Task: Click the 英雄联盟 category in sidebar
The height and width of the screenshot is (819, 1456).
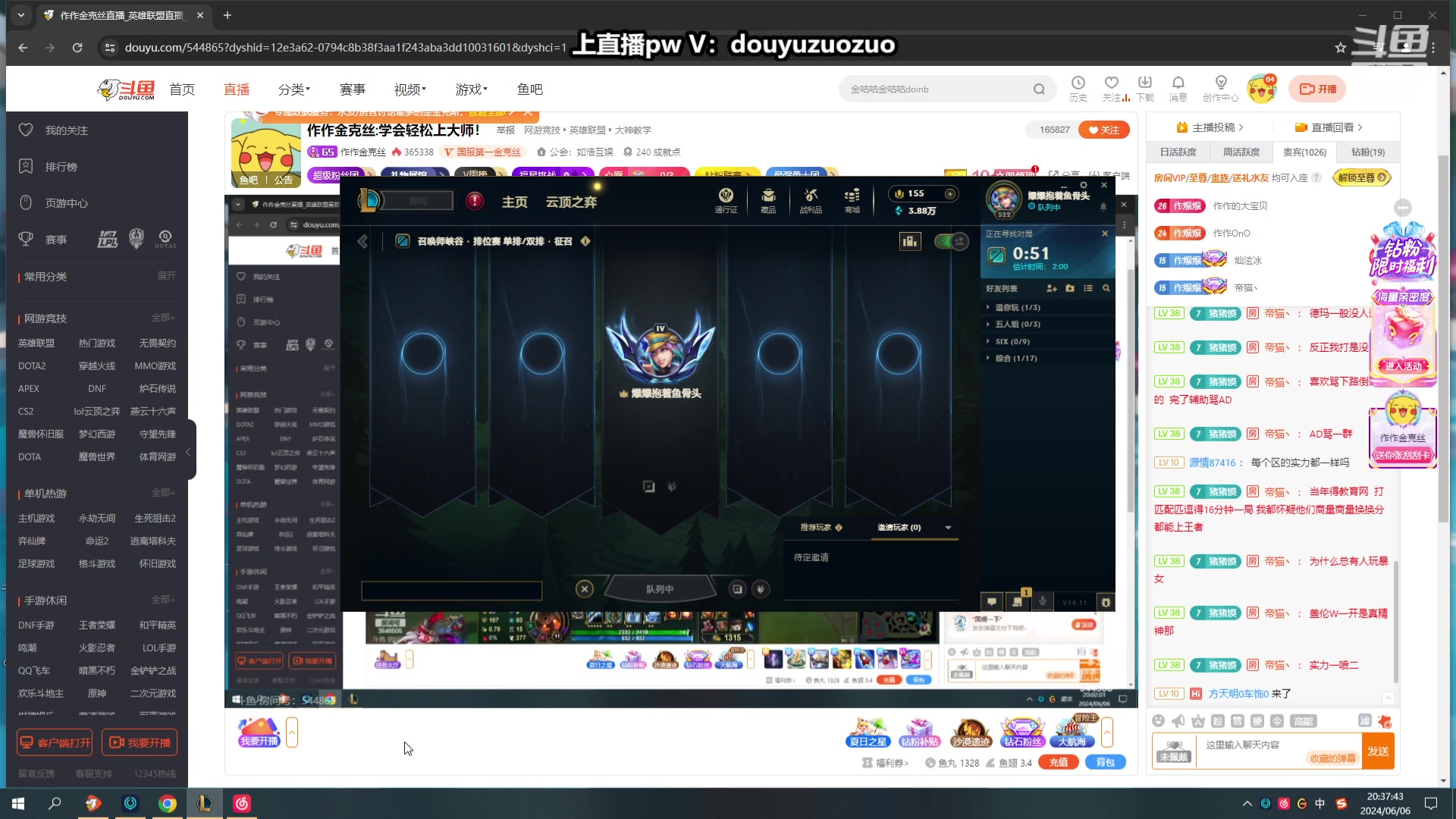Action: point(36,343)
